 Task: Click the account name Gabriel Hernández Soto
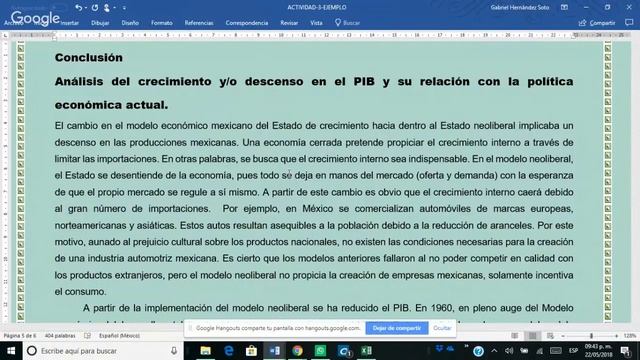point(520,7)
